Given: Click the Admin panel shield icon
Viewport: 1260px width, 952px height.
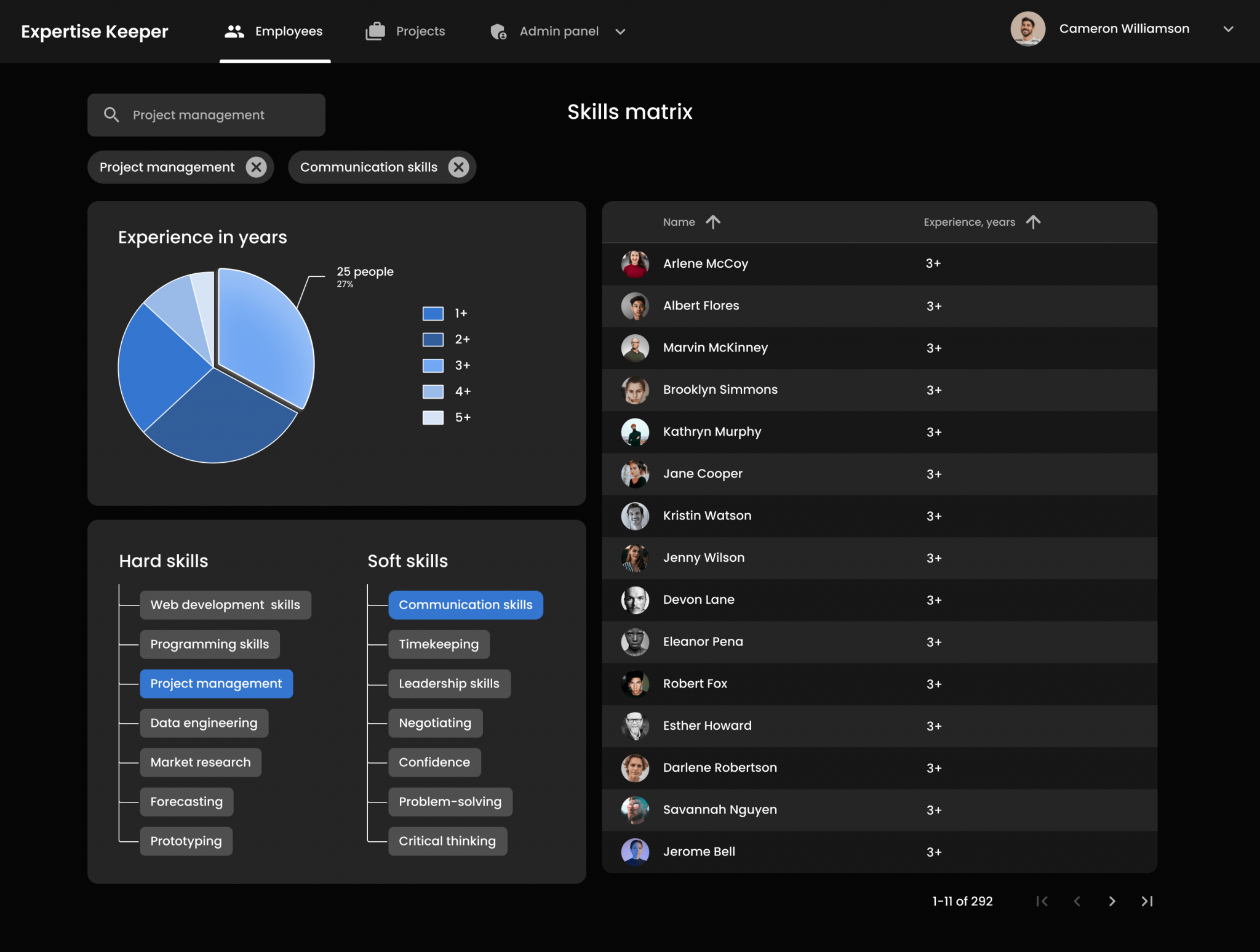Looking at the screenshot, I should (498, 31).
